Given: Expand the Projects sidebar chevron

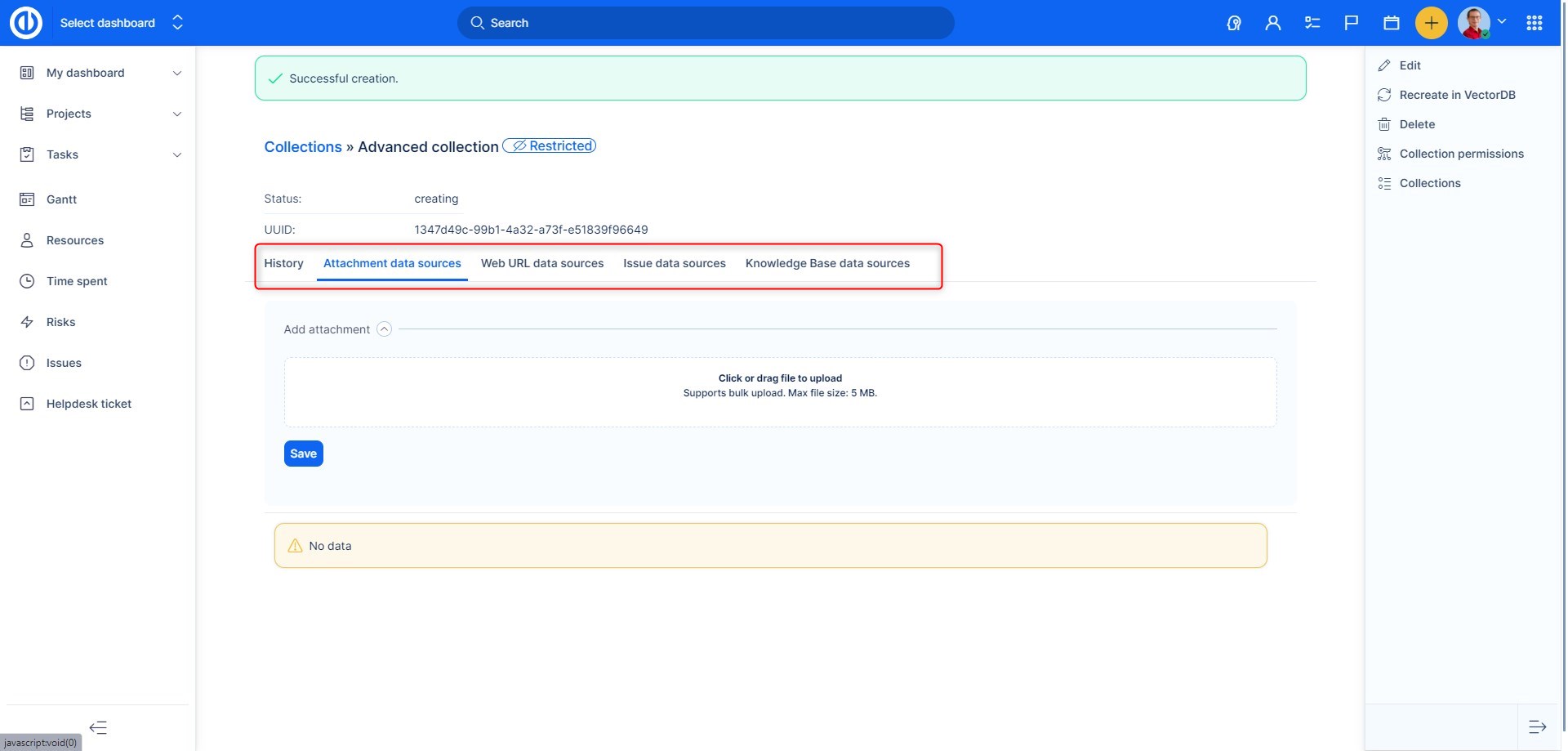Looking at the screenshot, I should tap(177, 114).
